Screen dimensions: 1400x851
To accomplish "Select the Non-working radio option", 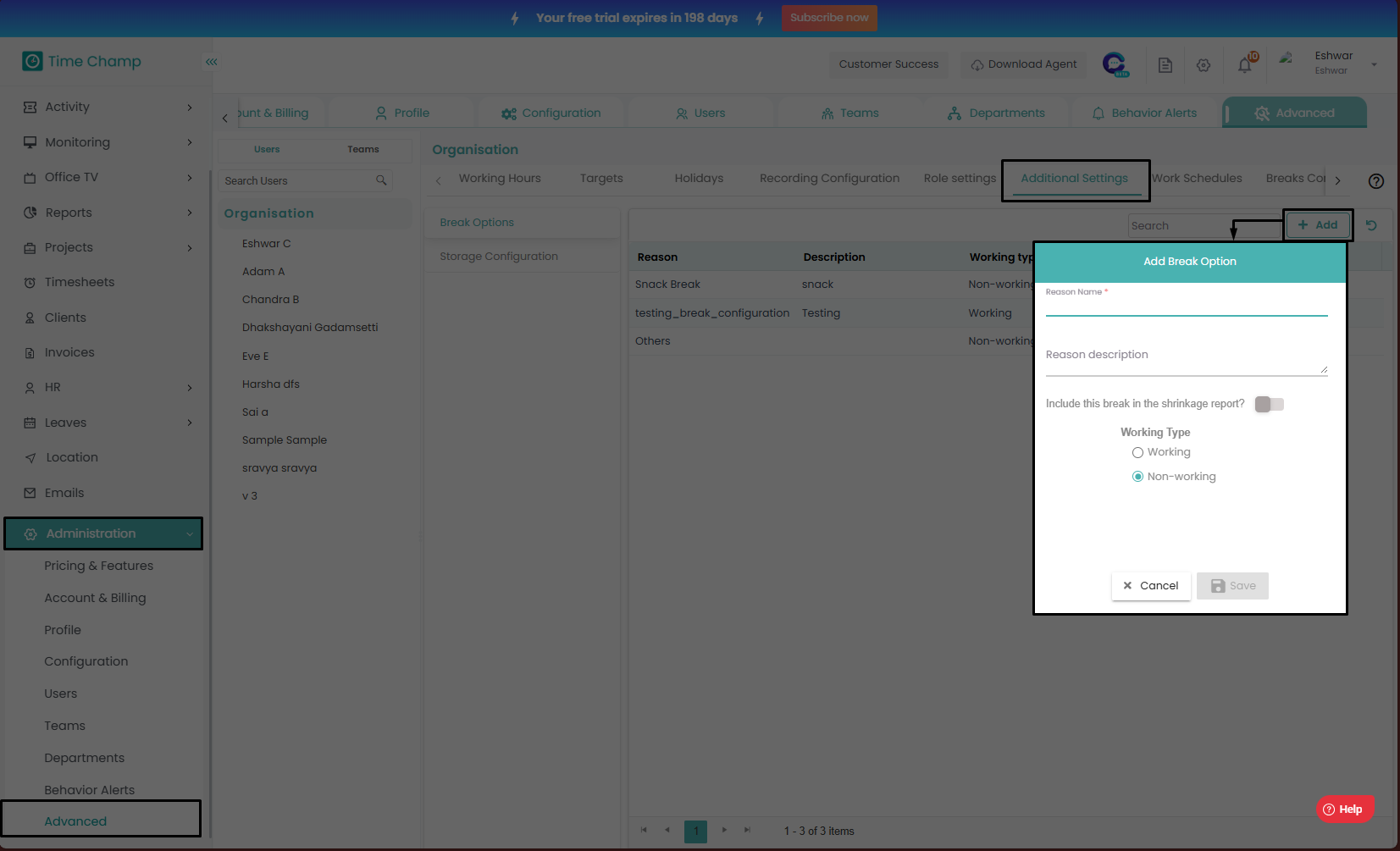I will [1137, 477].
